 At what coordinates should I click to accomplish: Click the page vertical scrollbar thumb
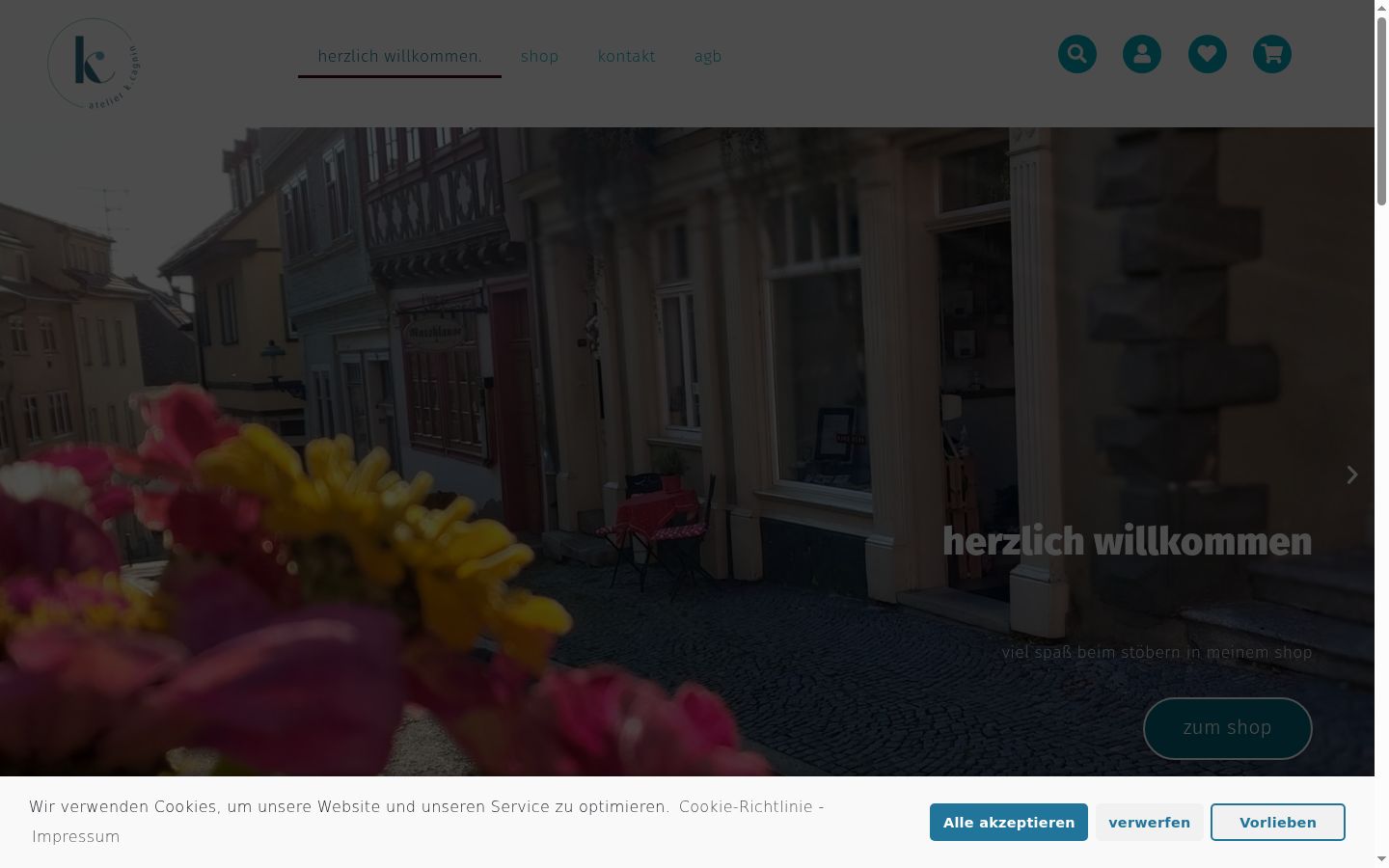(x=1381, y=111)
